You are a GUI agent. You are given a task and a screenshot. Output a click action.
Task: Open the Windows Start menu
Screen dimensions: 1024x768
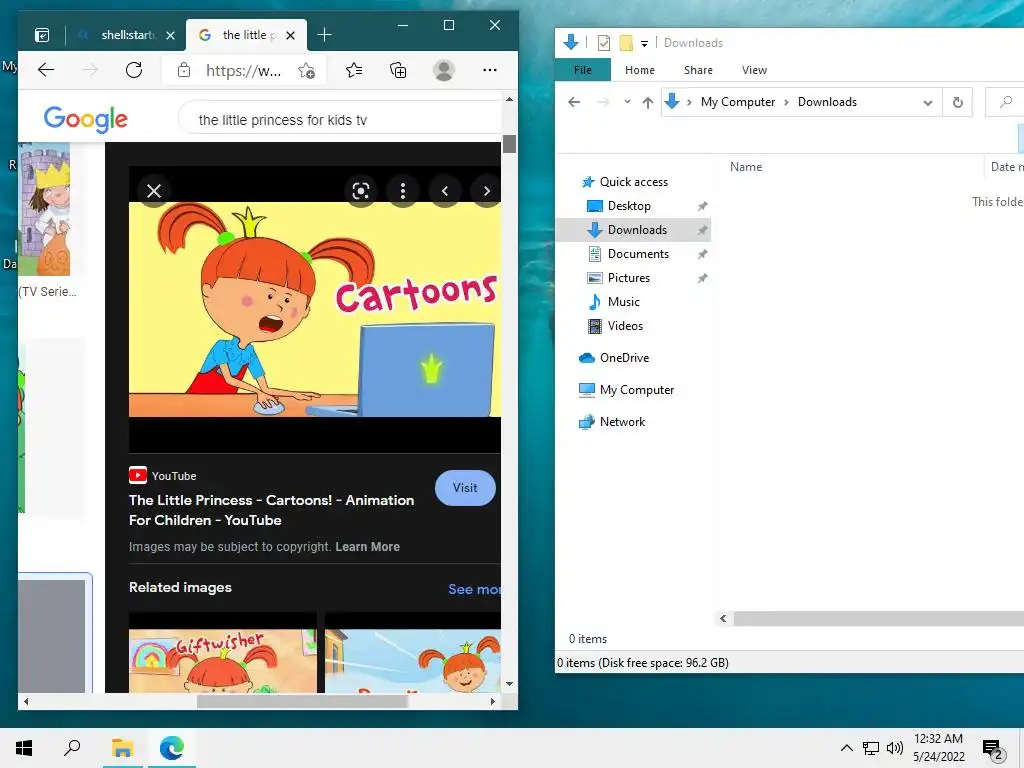24,748
